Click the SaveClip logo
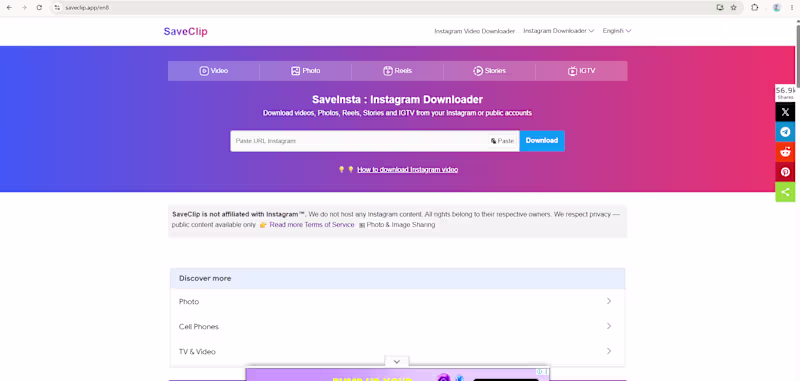 tap(185, 32)
